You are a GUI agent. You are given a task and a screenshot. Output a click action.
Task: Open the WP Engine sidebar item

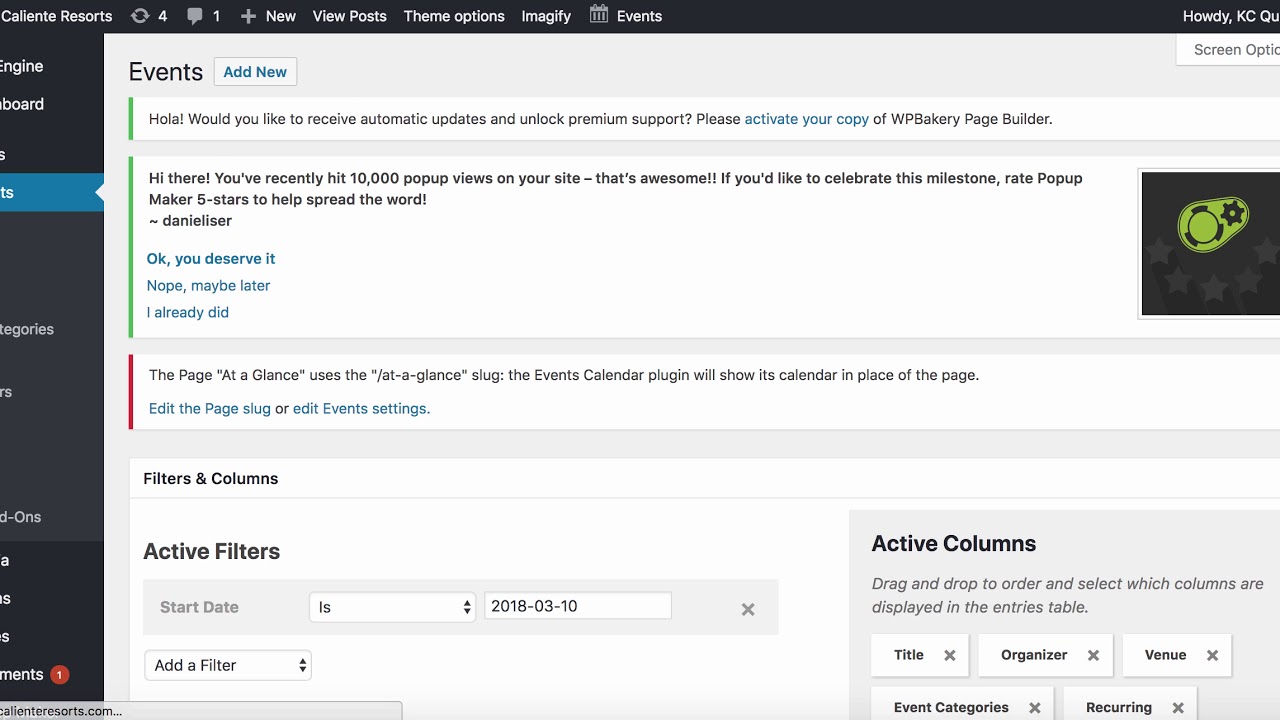coord(22,66)
